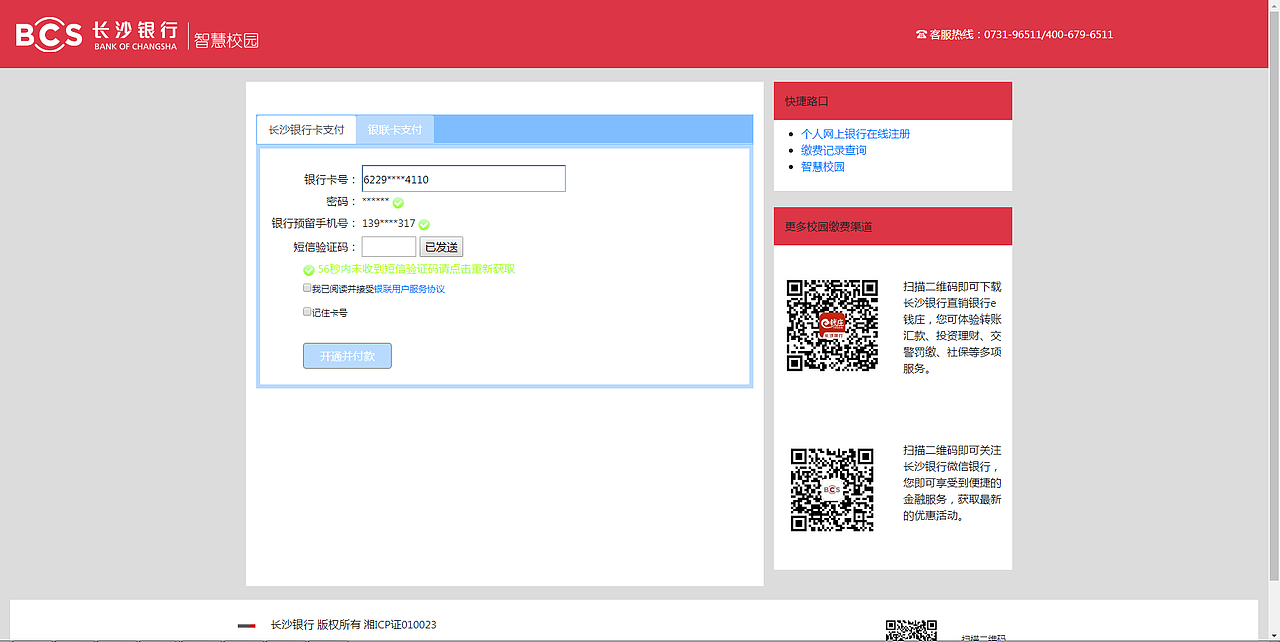Click the 客服热线 phone icon
1280x642 pixels.
tap(921, 34)
